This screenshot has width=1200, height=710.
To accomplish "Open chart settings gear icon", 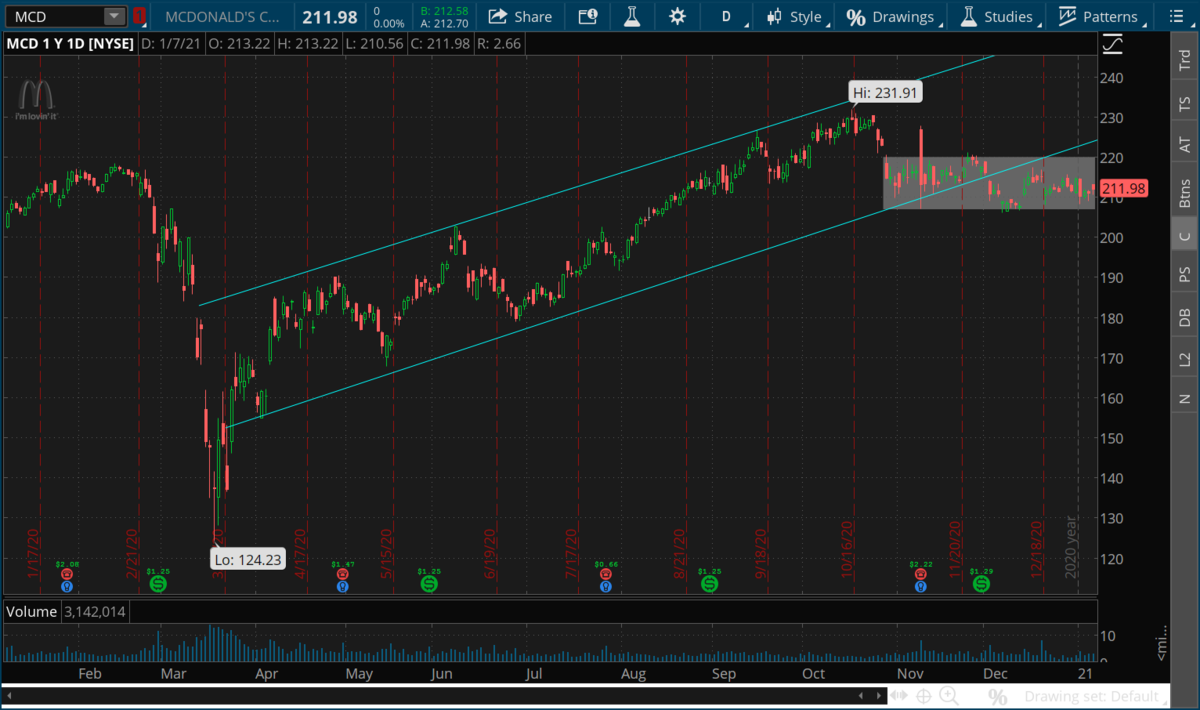I will [x=678, y=16].
